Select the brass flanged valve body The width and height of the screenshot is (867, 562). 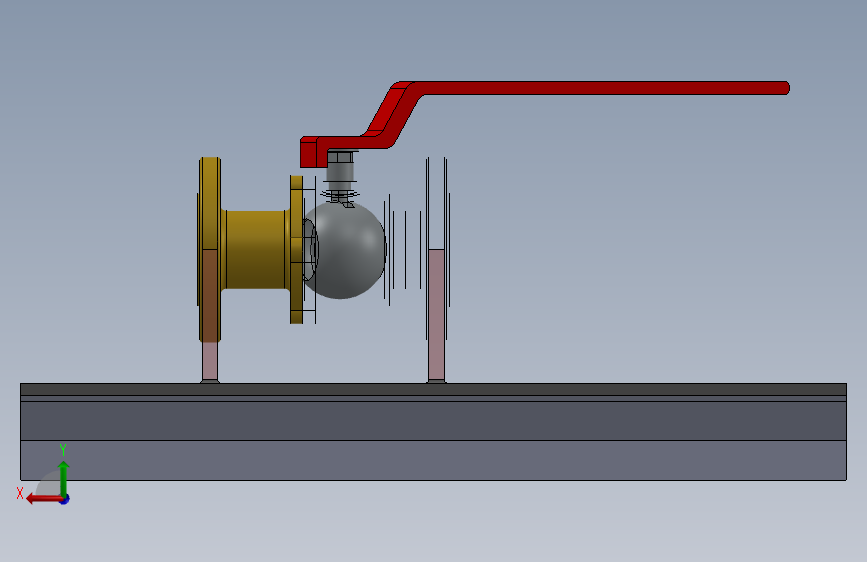255,249
